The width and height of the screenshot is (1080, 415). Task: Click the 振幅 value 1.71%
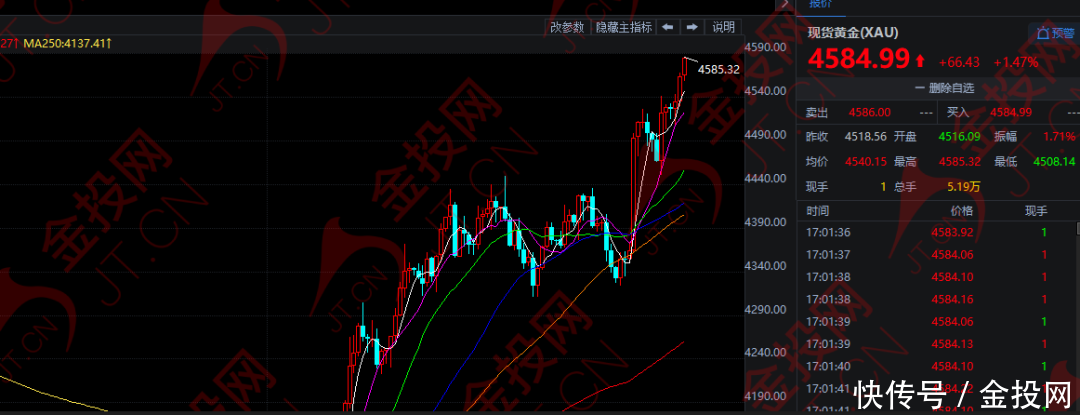1059,136
